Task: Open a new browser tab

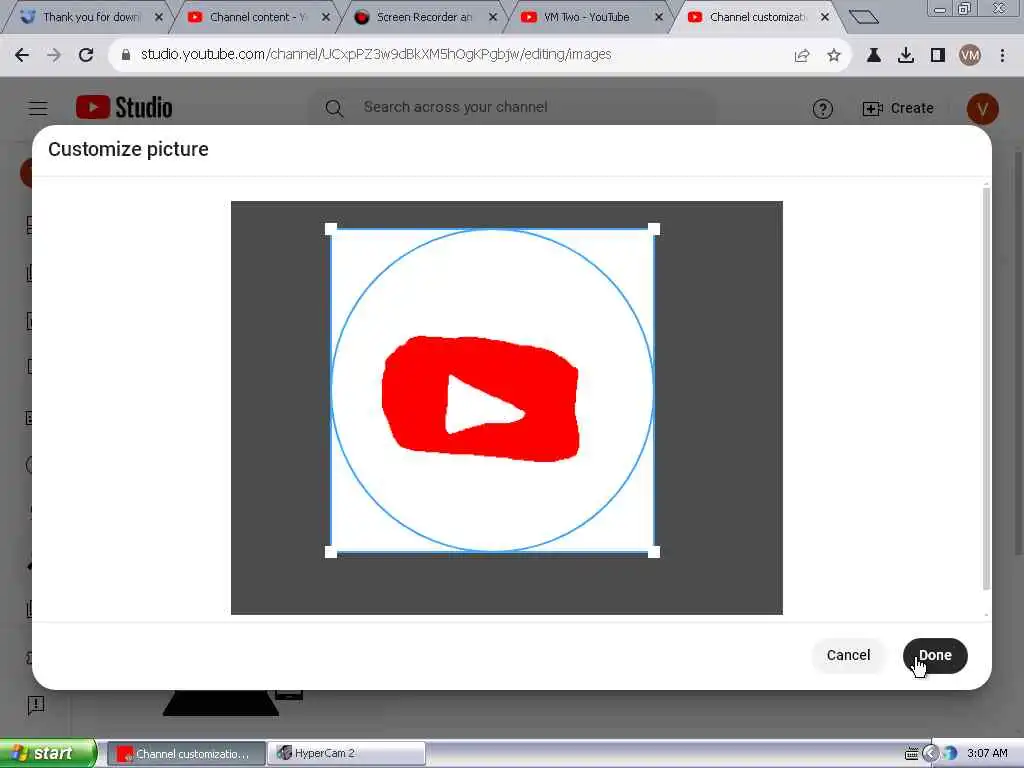Action: pos(864,17)
